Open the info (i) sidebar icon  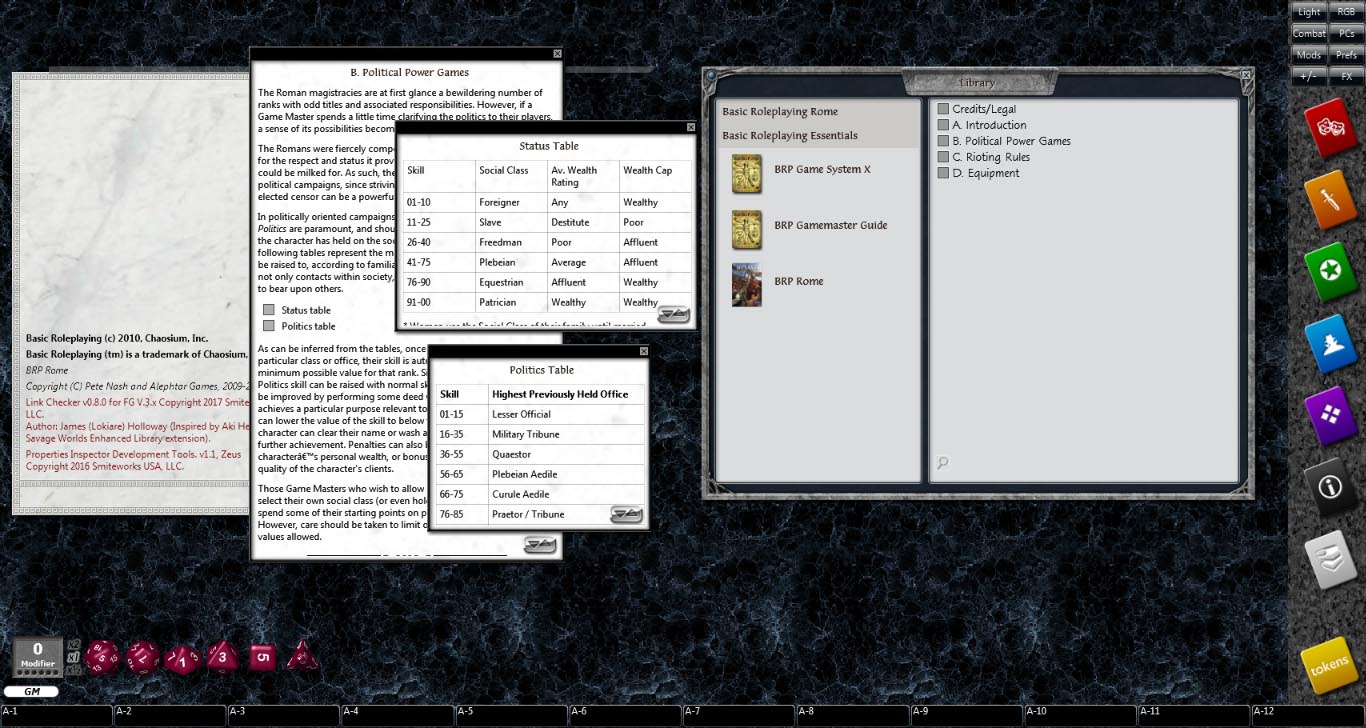pos(1332,487)
